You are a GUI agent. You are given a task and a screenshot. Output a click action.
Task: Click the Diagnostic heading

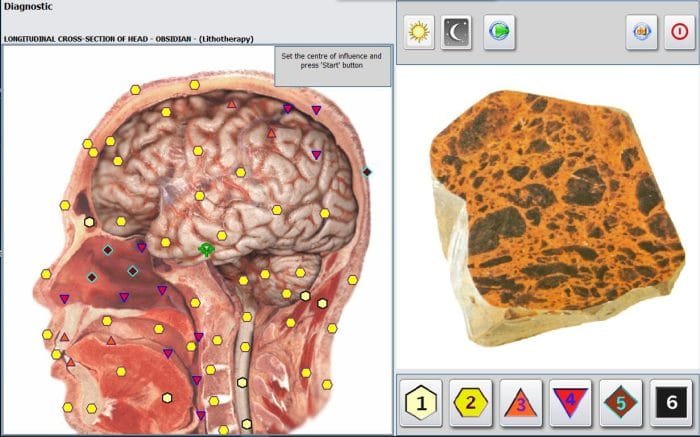[x=28, y=7]
